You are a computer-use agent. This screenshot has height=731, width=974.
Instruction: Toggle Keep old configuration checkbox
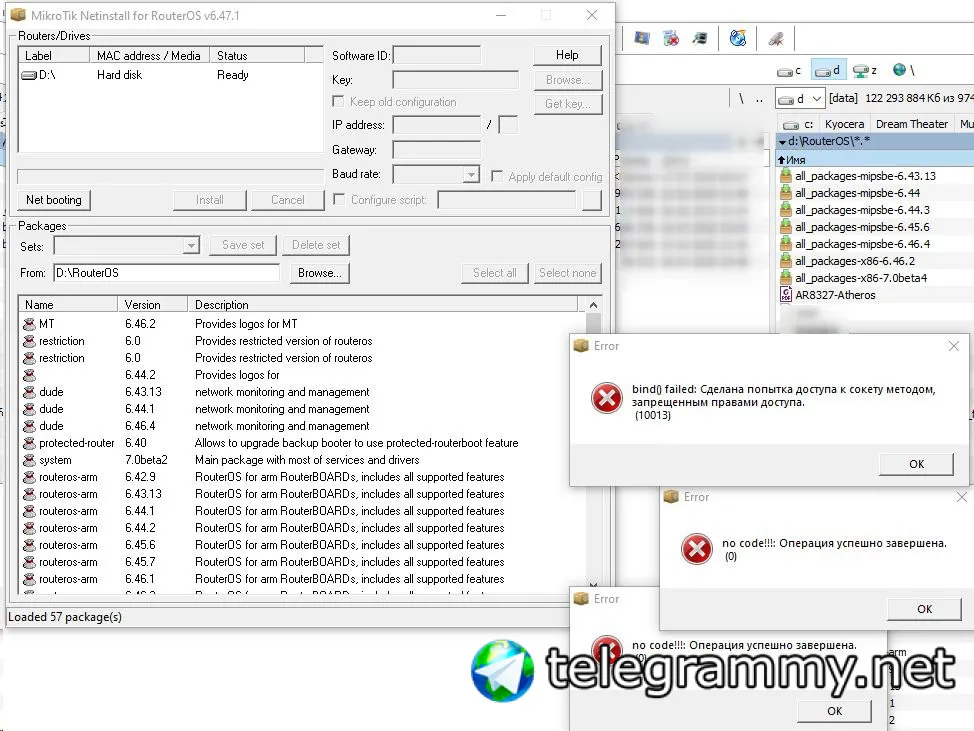(x=339, y=101)
